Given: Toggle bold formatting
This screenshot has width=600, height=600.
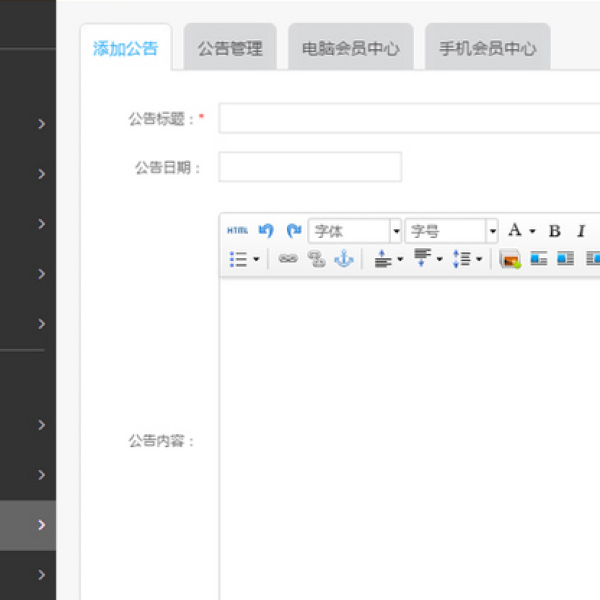Looking at the screenshot, I should point(554,231).
